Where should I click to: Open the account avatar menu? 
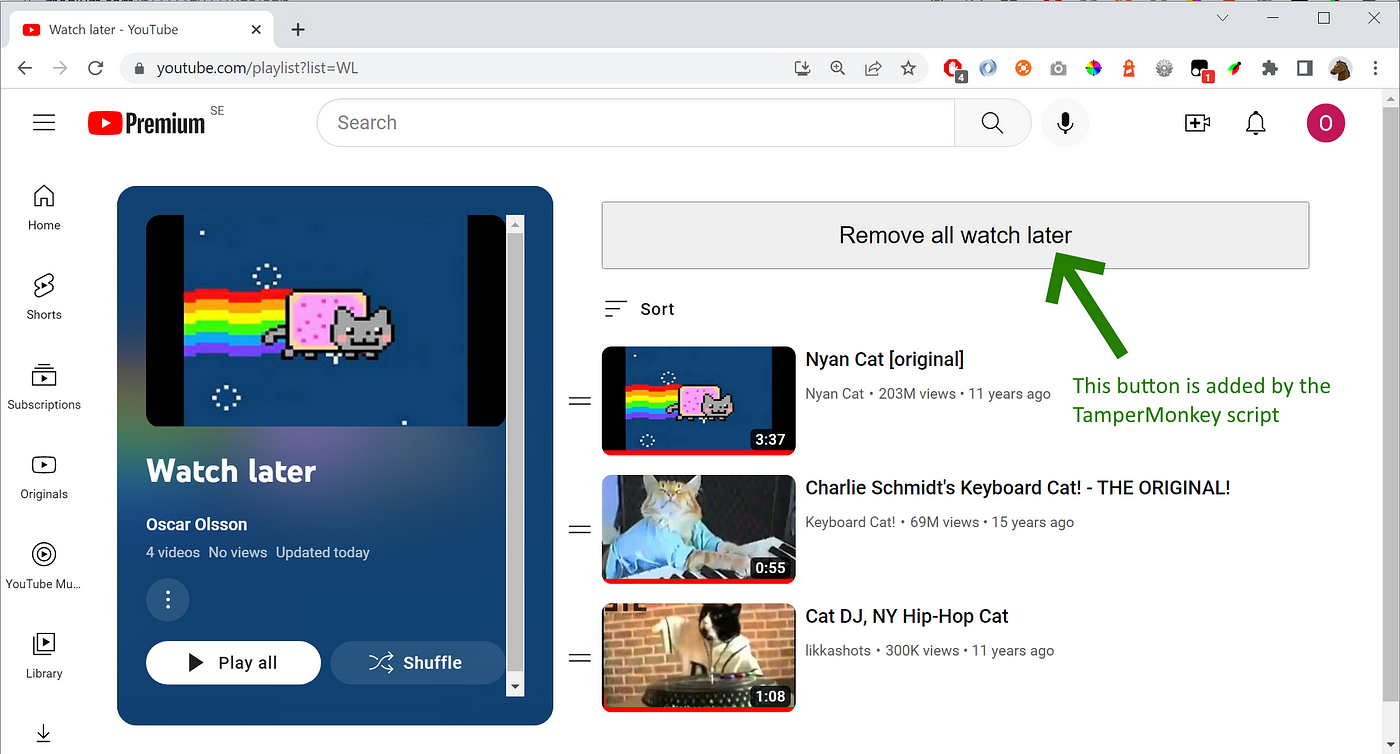[1326, 123]
